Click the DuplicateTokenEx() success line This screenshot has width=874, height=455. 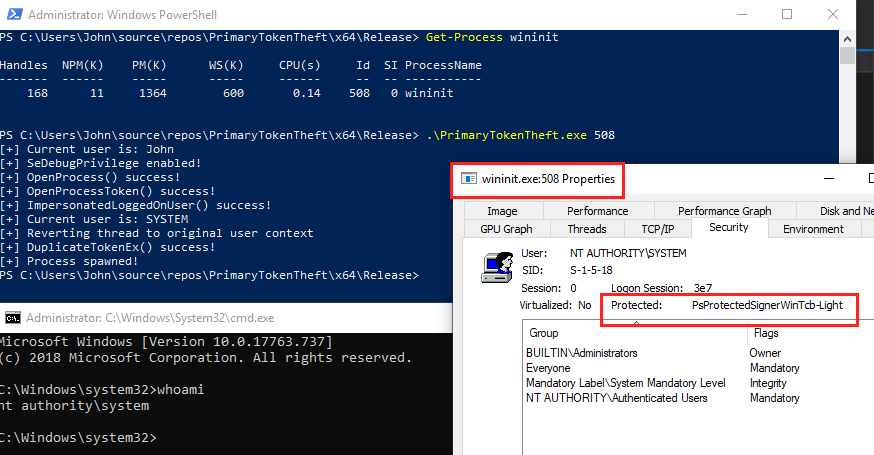pos(108,247)
